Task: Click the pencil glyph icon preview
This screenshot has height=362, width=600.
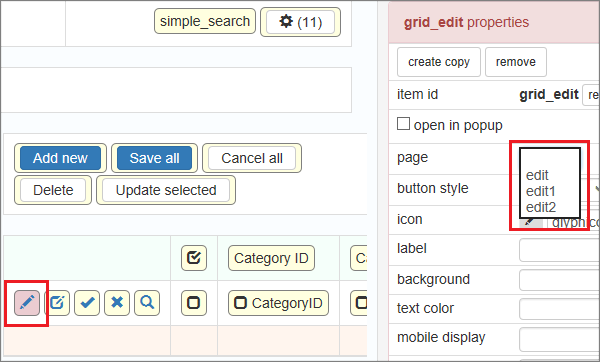Action: [x=531, y=223]
